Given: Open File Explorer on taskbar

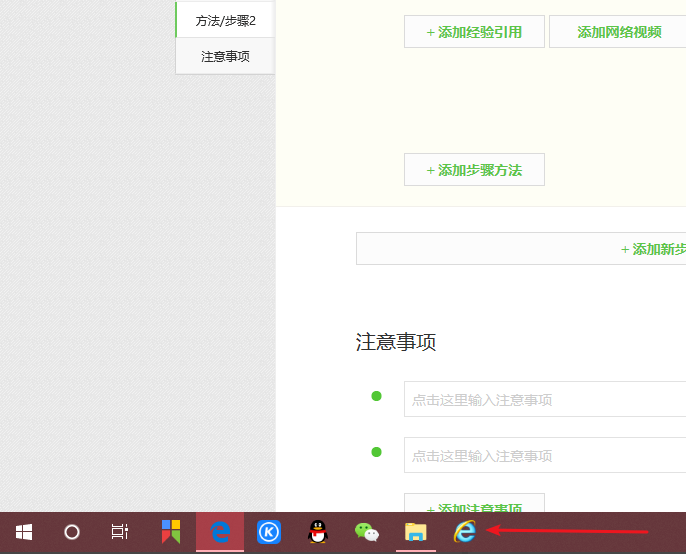Looking at the screenshot, I should pyautogui.click(x=416, y=532).
